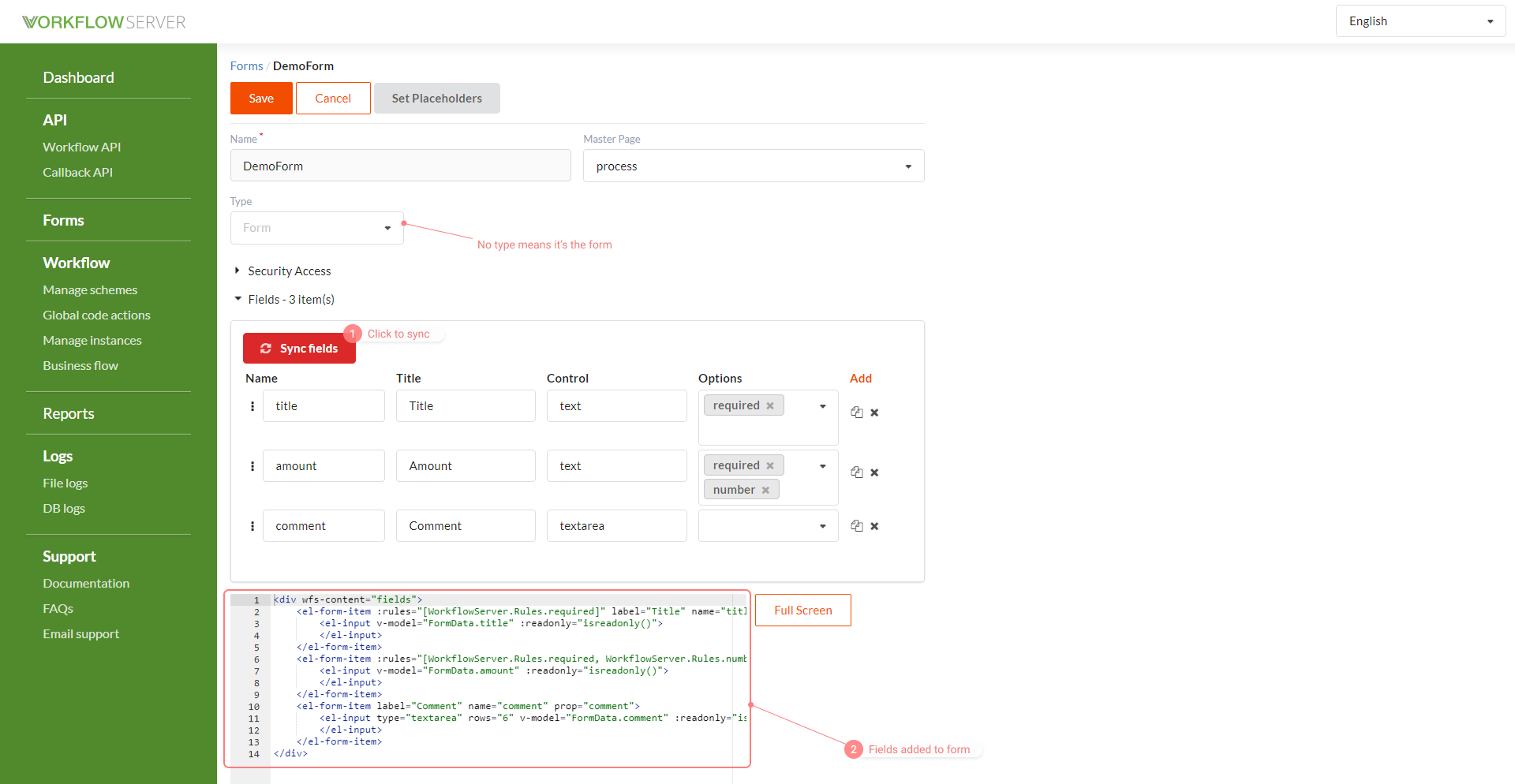Focus the control input of title row

tap(617, 406)
